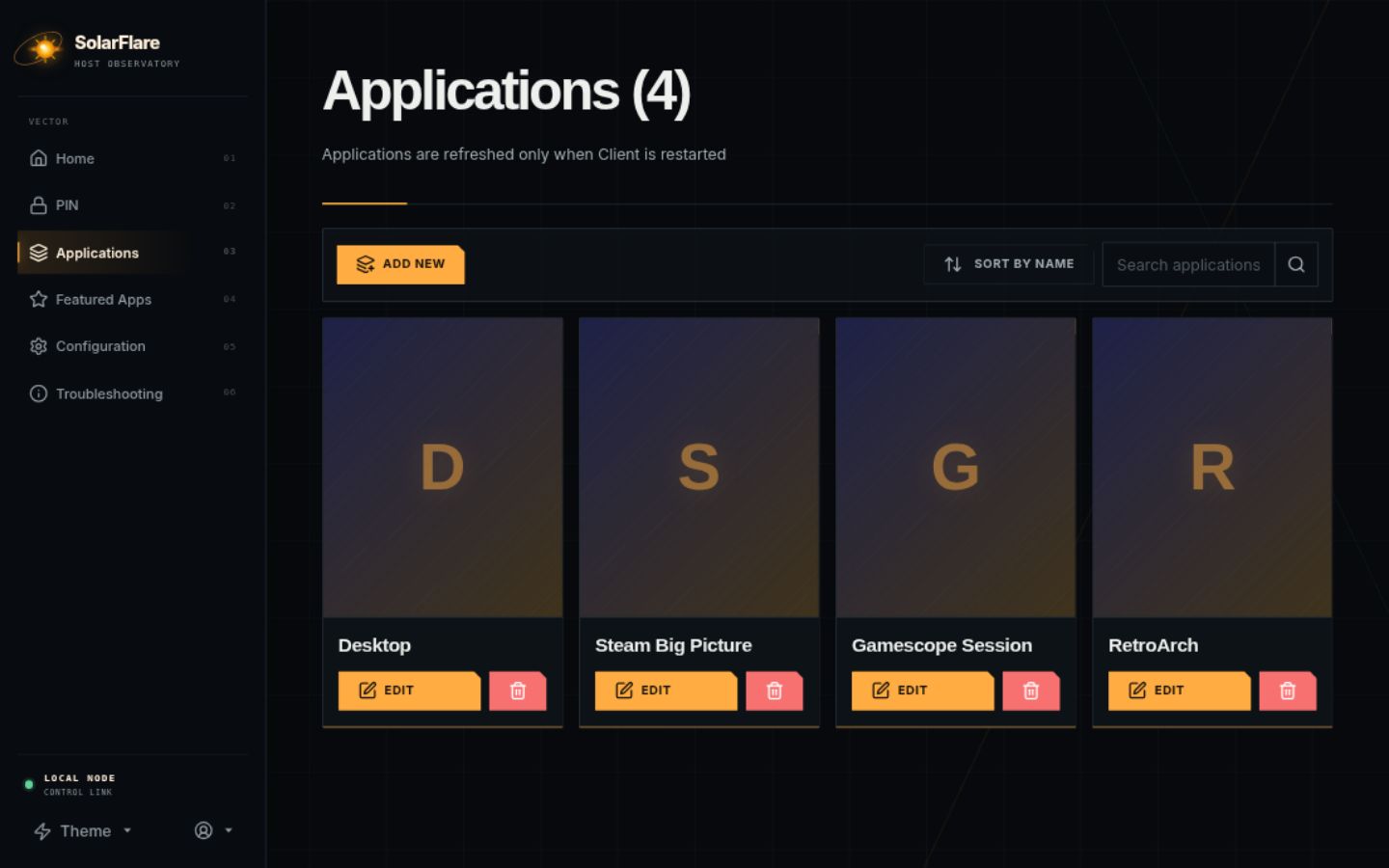
Task: Click the magnifier search icon
Action: (x=1296, y=264)
